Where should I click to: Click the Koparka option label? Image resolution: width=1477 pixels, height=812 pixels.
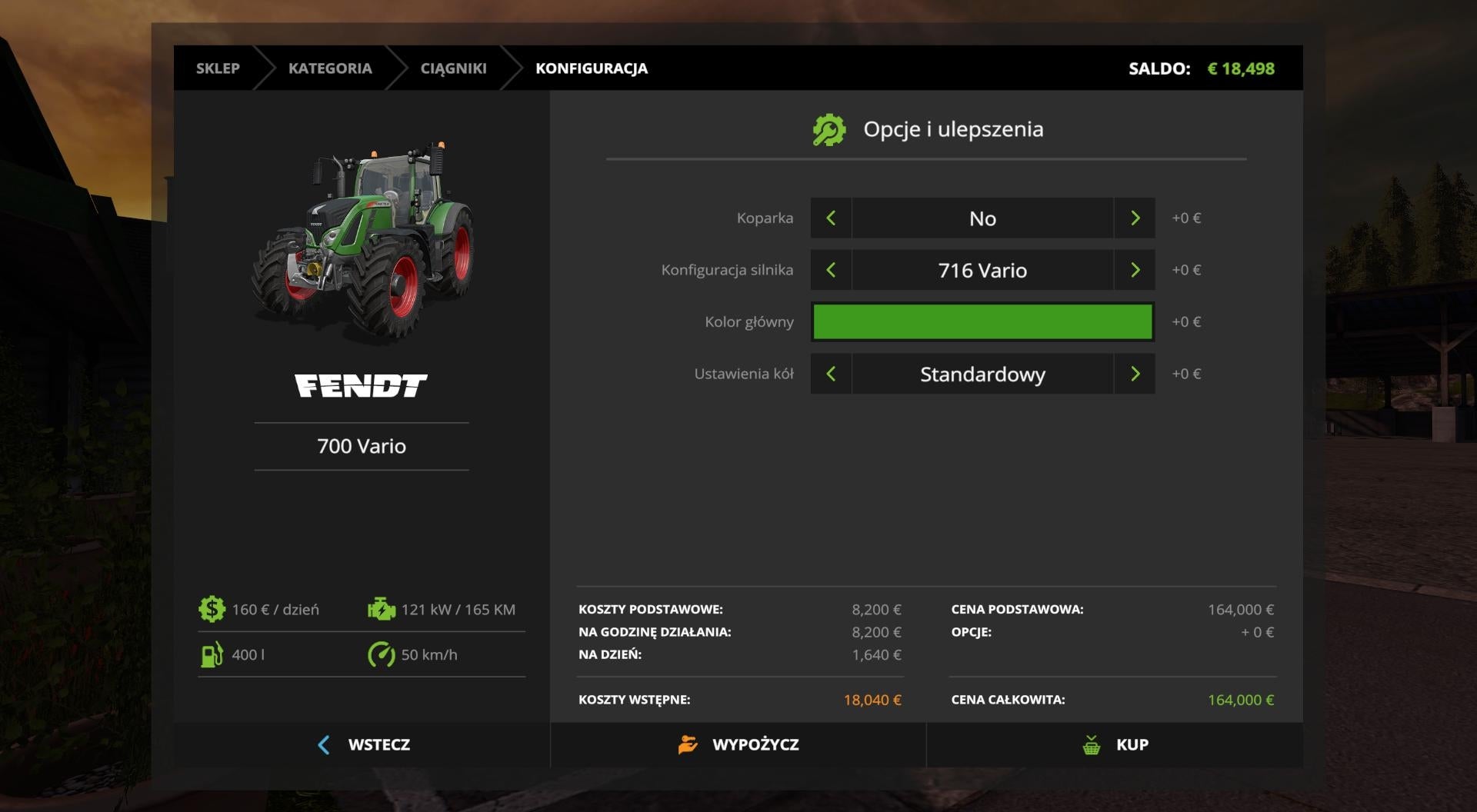[x=765, y=218]
